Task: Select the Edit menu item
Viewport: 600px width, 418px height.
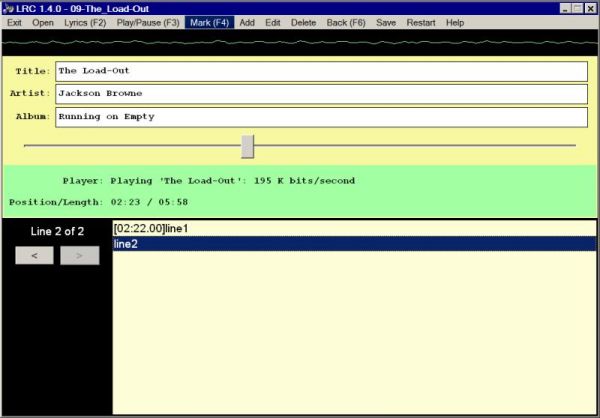Action: 273,23
